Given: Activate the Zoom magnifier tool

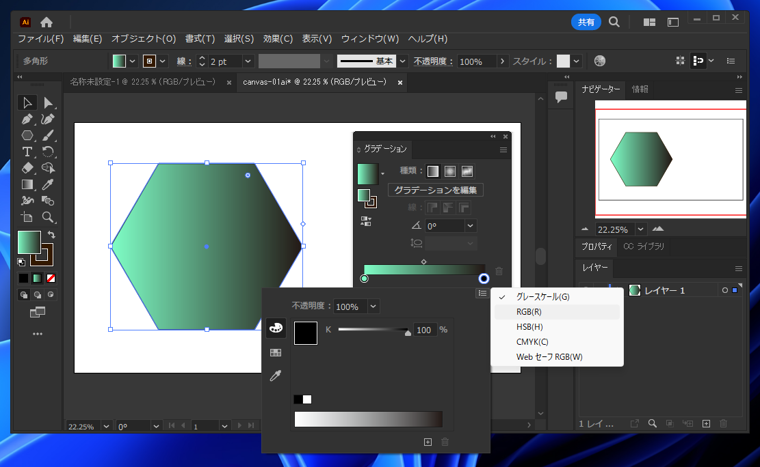Looking at the screenshot, I should (x=48, y=217).
